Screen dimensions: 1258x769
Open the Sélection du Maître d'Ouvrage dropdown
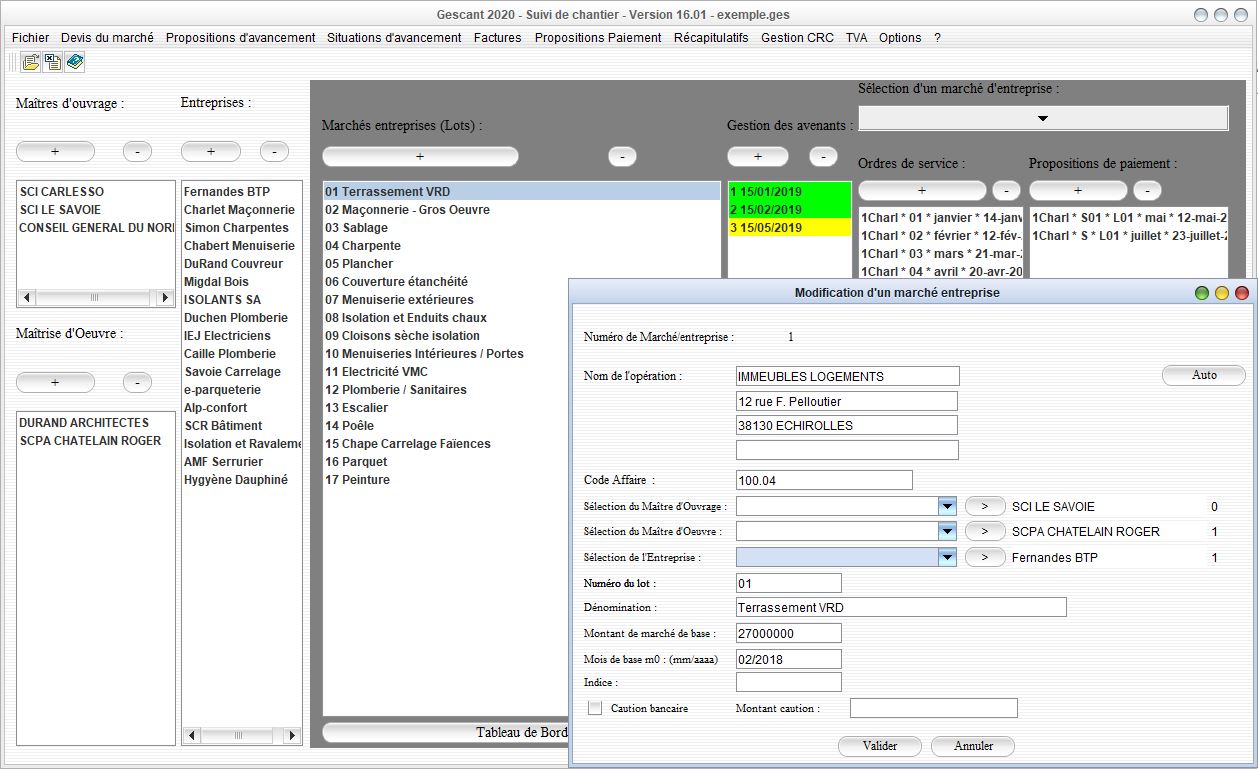point(947,507)
